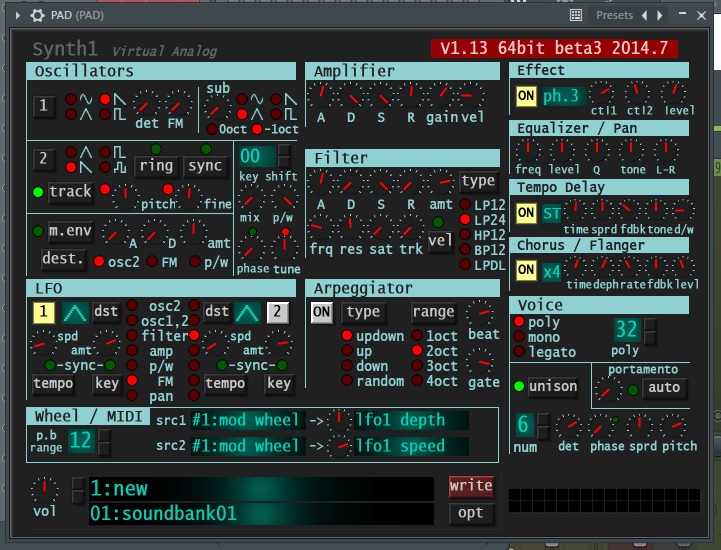
Task: Increase the key shift value stepper
Action: [x=285, y=150]
